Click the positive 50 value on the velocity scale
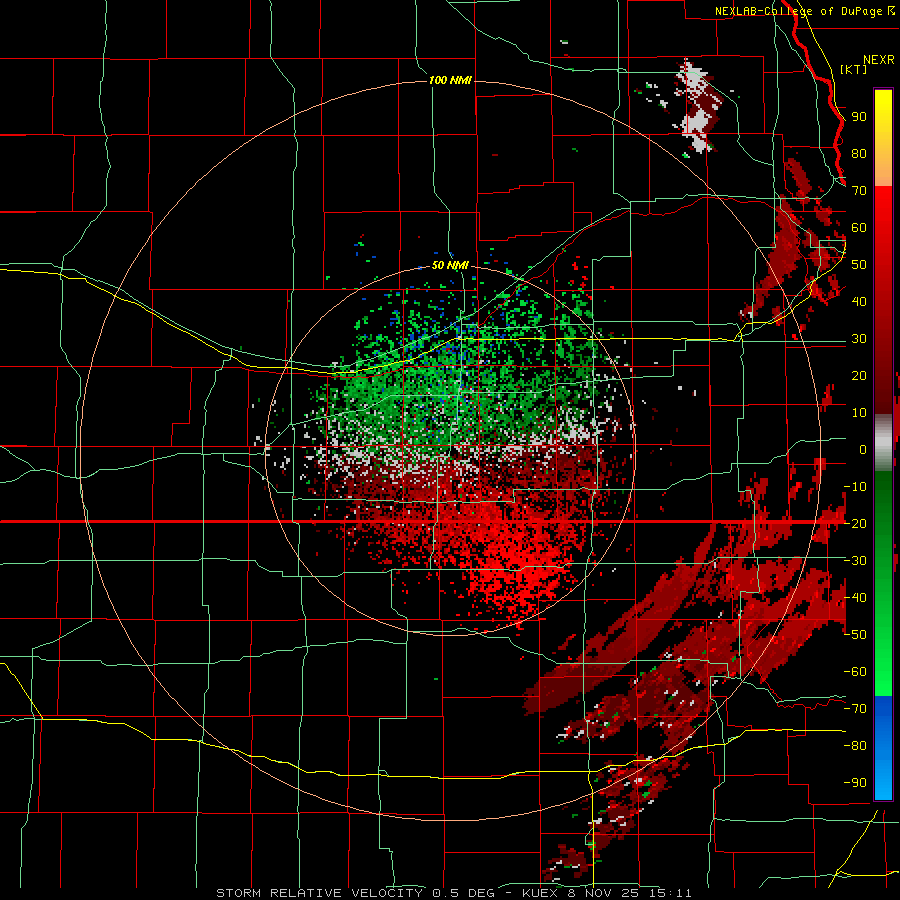The height and width of the screenshot is (900, 900). coord(859,265)
